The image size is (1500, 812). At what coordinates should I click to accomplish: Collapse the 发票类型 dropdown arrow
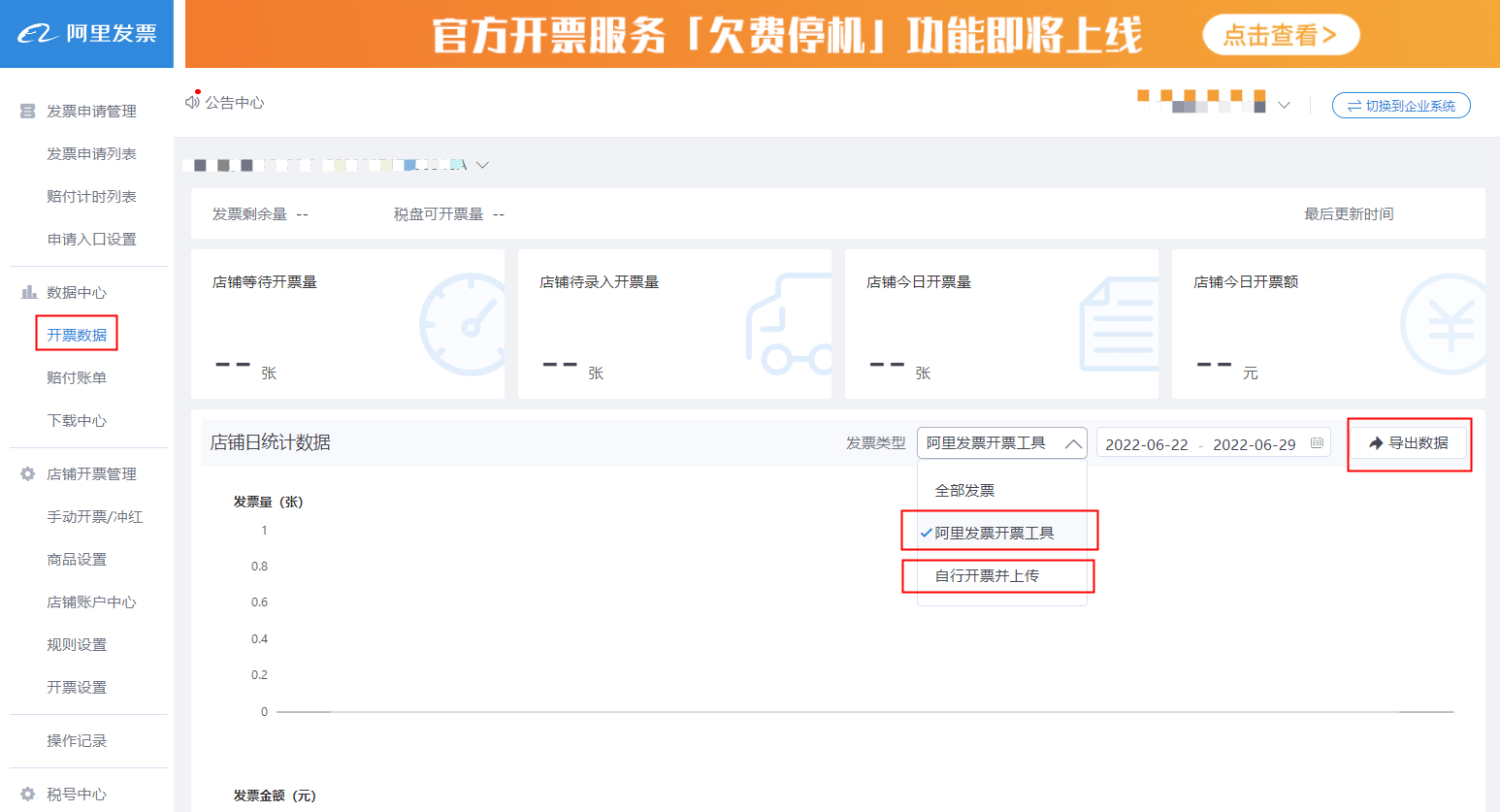[x=1072, y=443]
